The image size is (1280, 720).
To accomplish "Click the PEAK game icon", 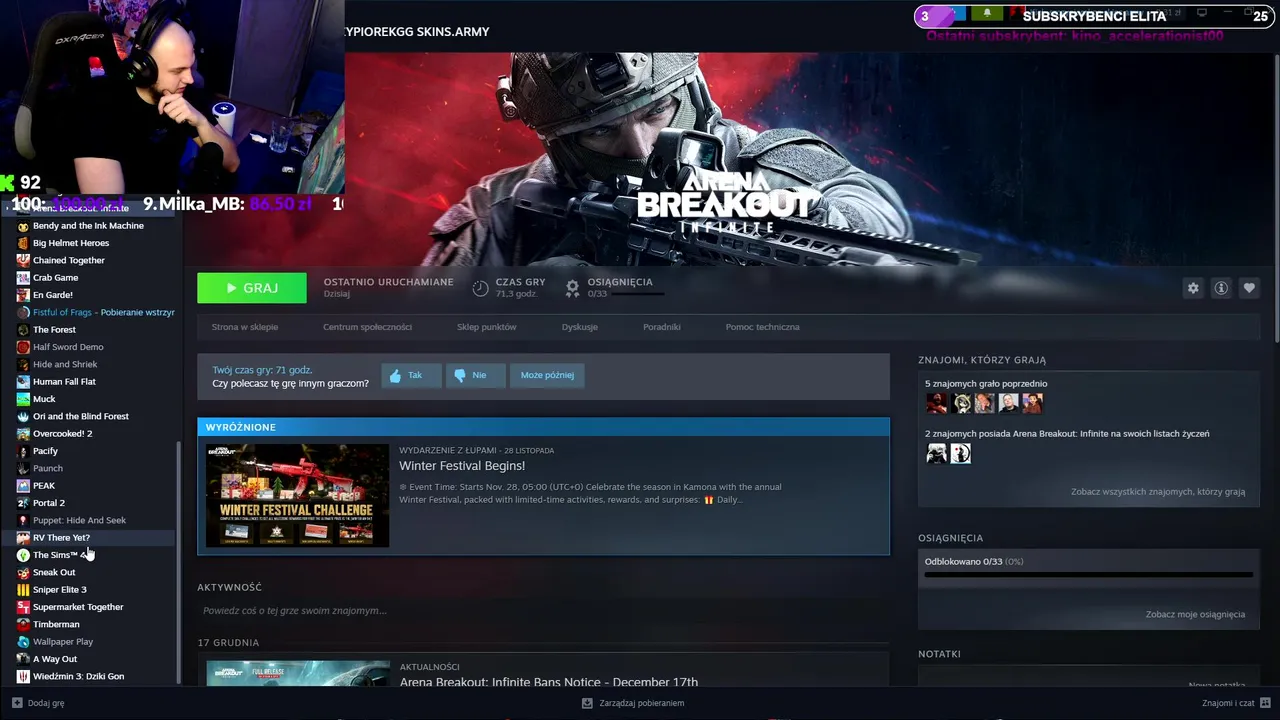I will [23, 486].
